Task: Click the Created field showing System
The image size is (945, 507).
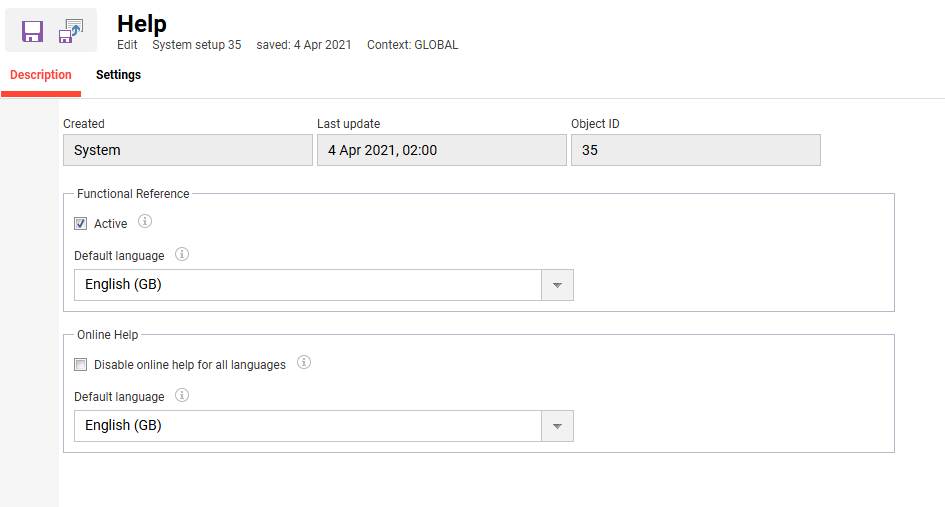Action: coord(188,150)
